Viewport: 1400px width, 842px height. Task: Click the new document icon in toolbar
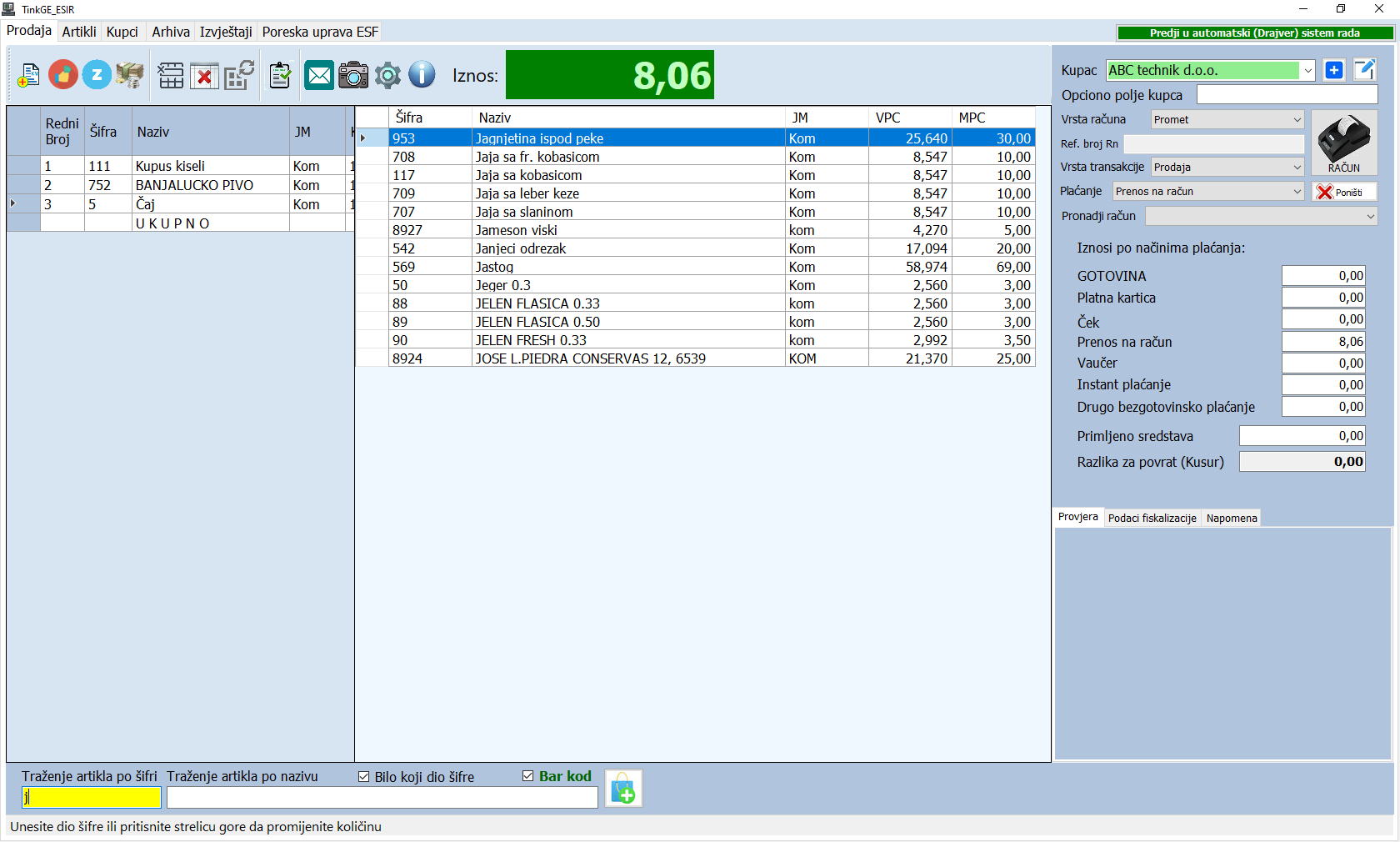[28, 75]
